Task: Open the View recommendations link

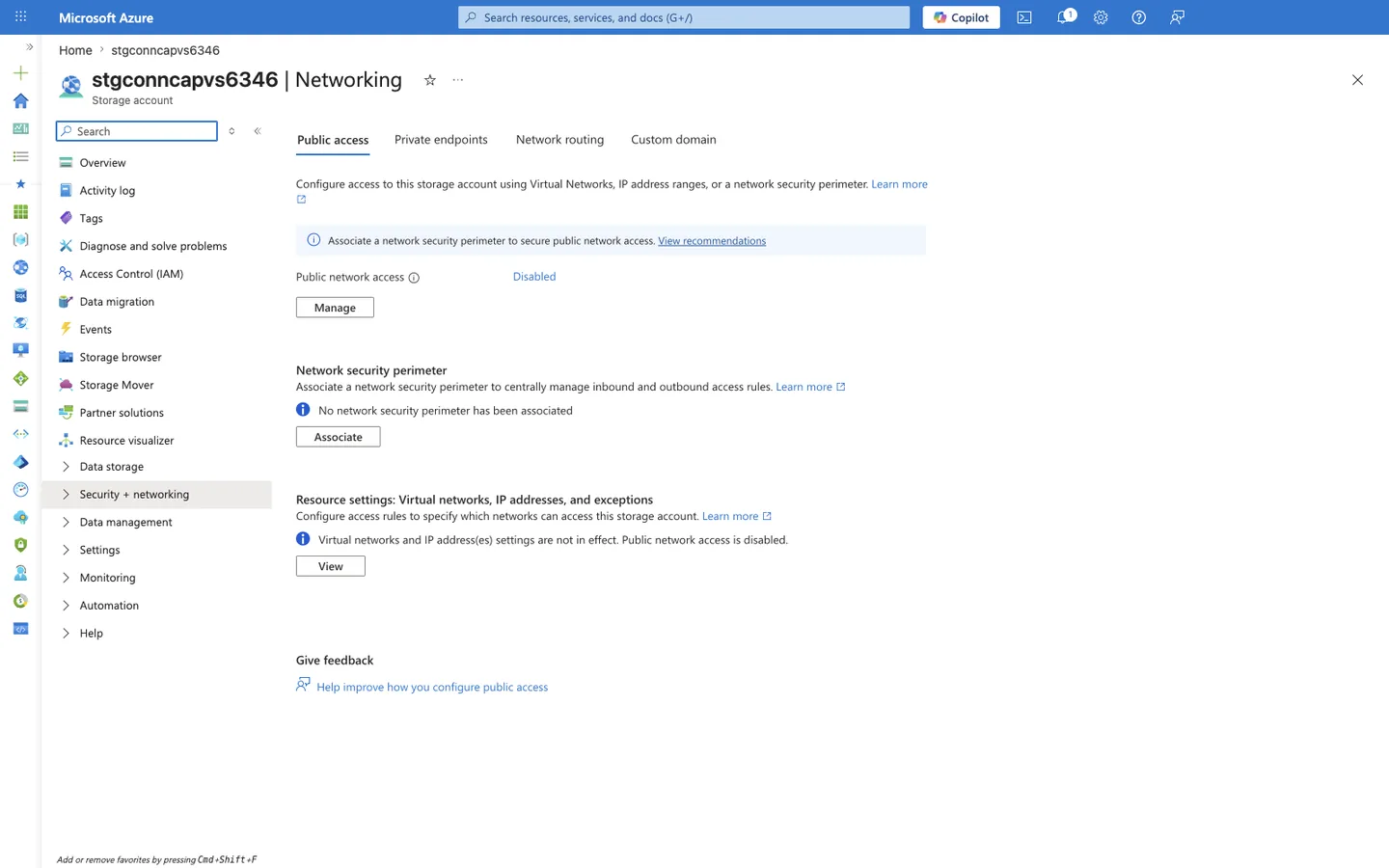Action: coord(712,241)
